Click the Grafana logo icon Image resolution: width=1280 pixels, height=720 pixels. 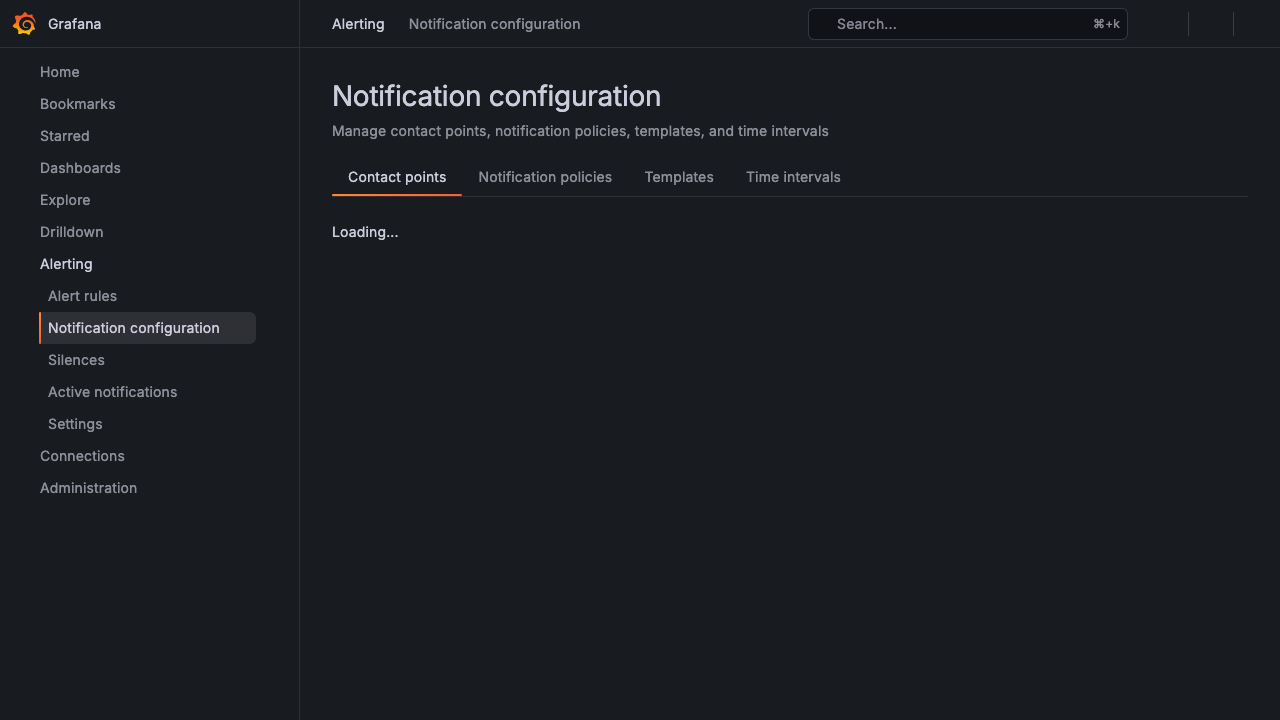click(25, 24)
